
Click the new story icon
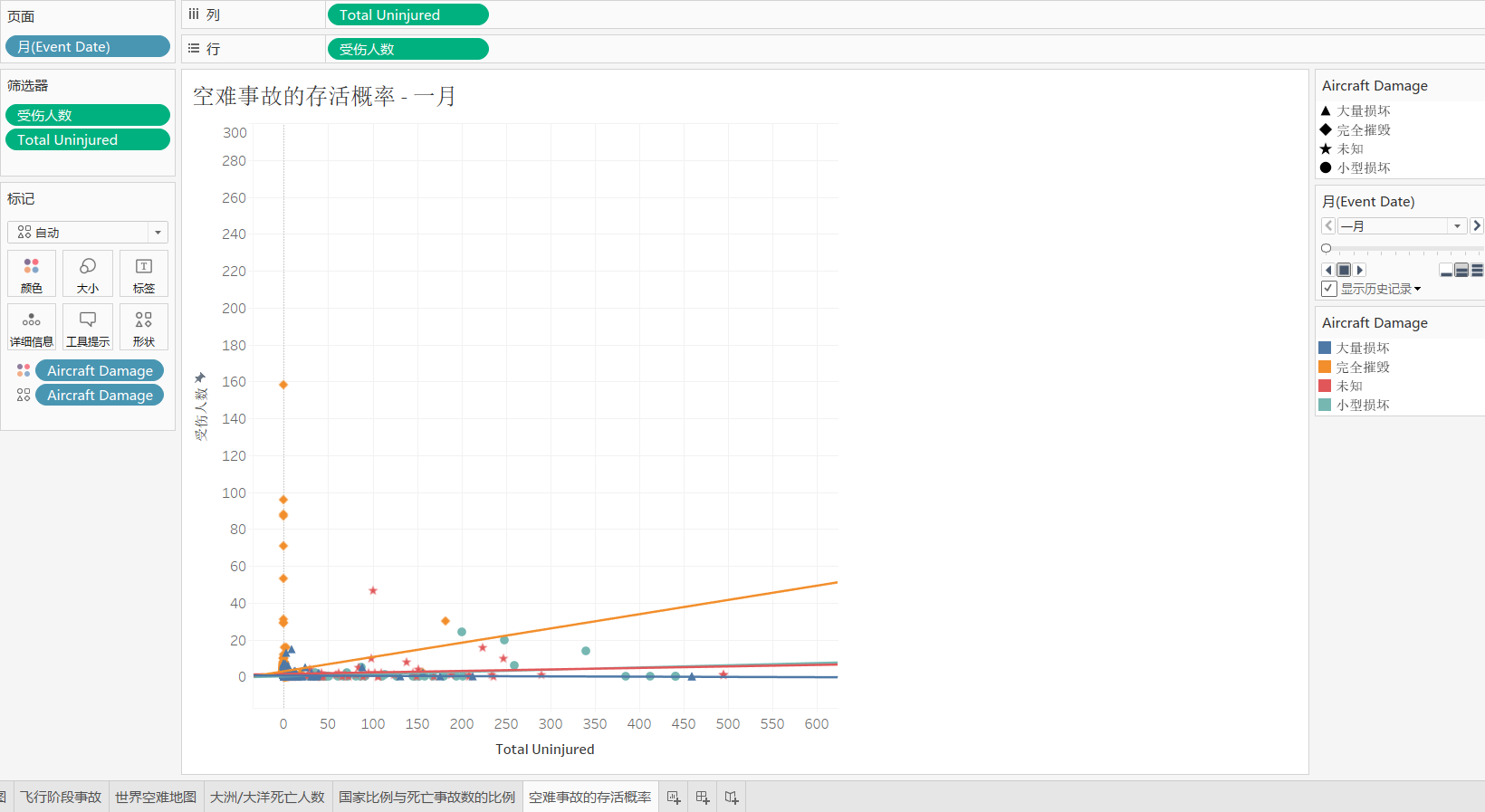(732, 798)
